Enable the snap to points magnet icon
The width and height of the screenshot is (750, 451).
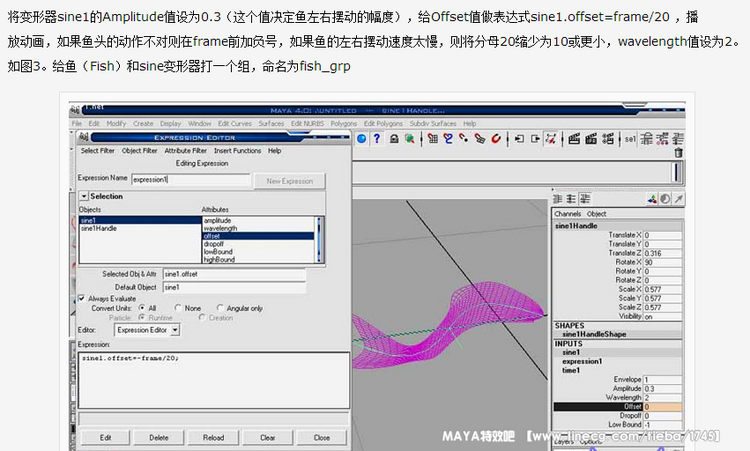point(463,139)
